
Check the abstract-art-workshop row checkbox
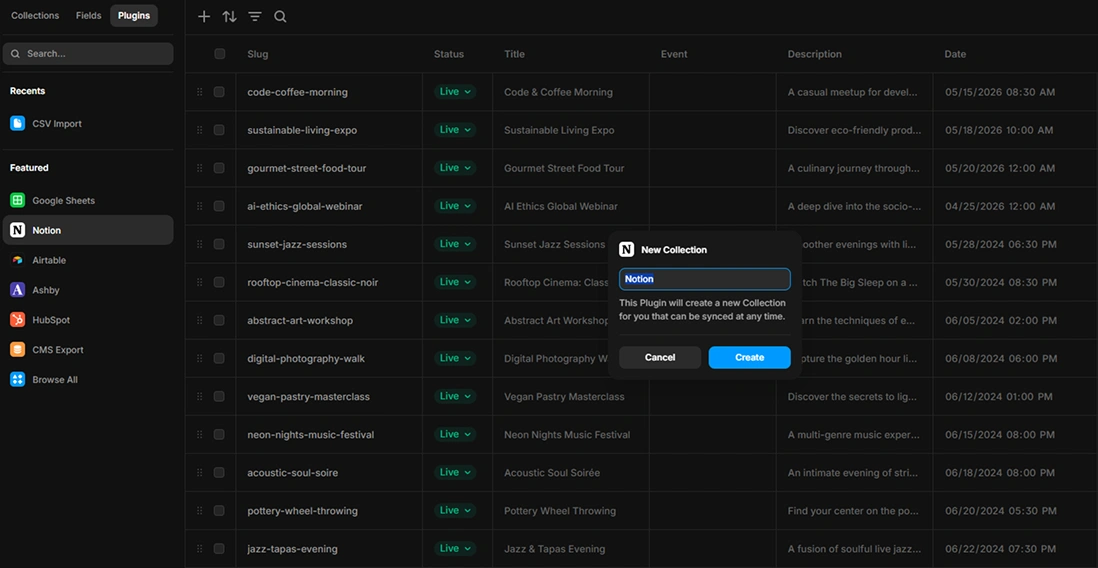219,320
